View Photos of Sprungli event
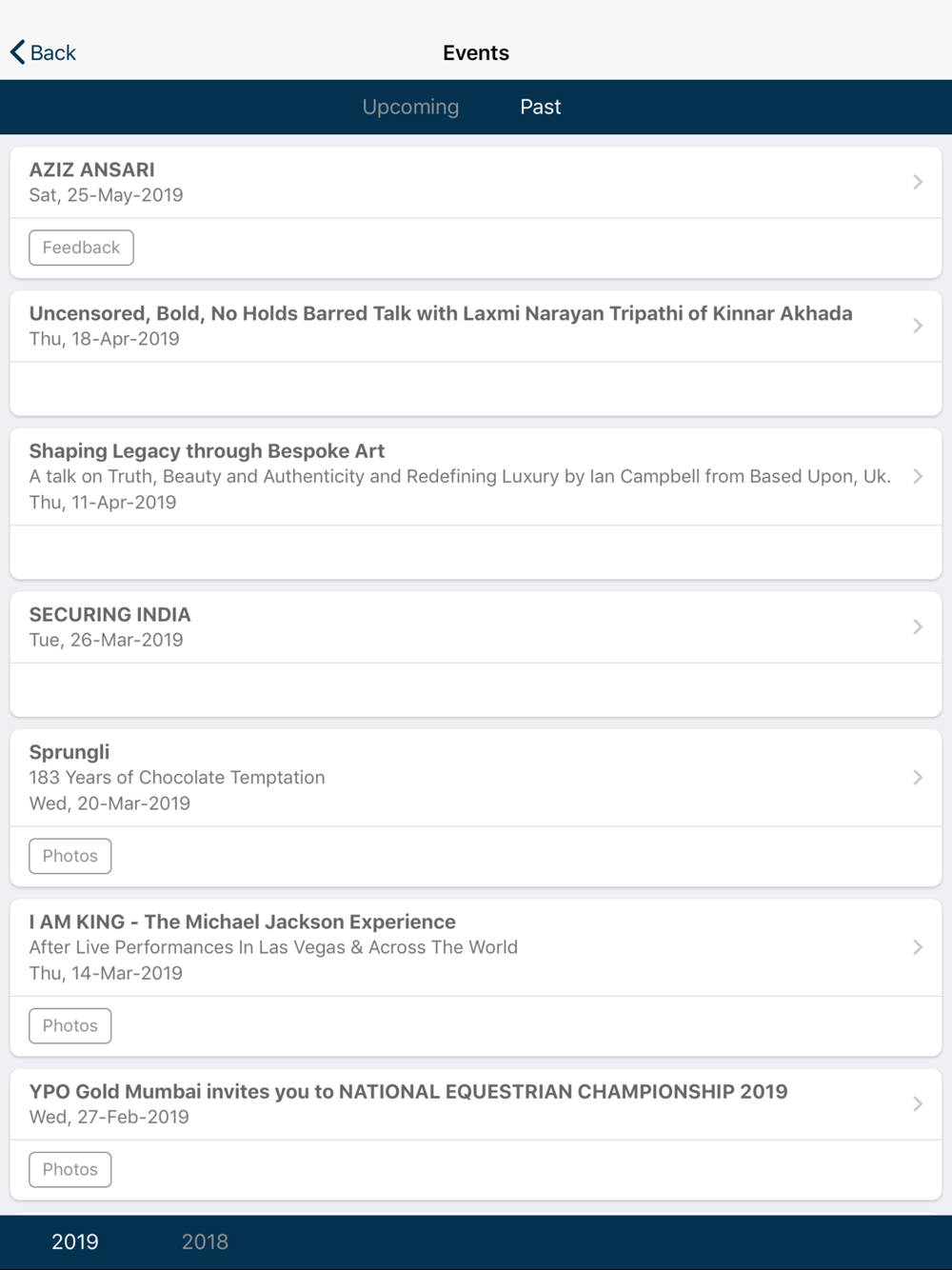 [69, 856]
